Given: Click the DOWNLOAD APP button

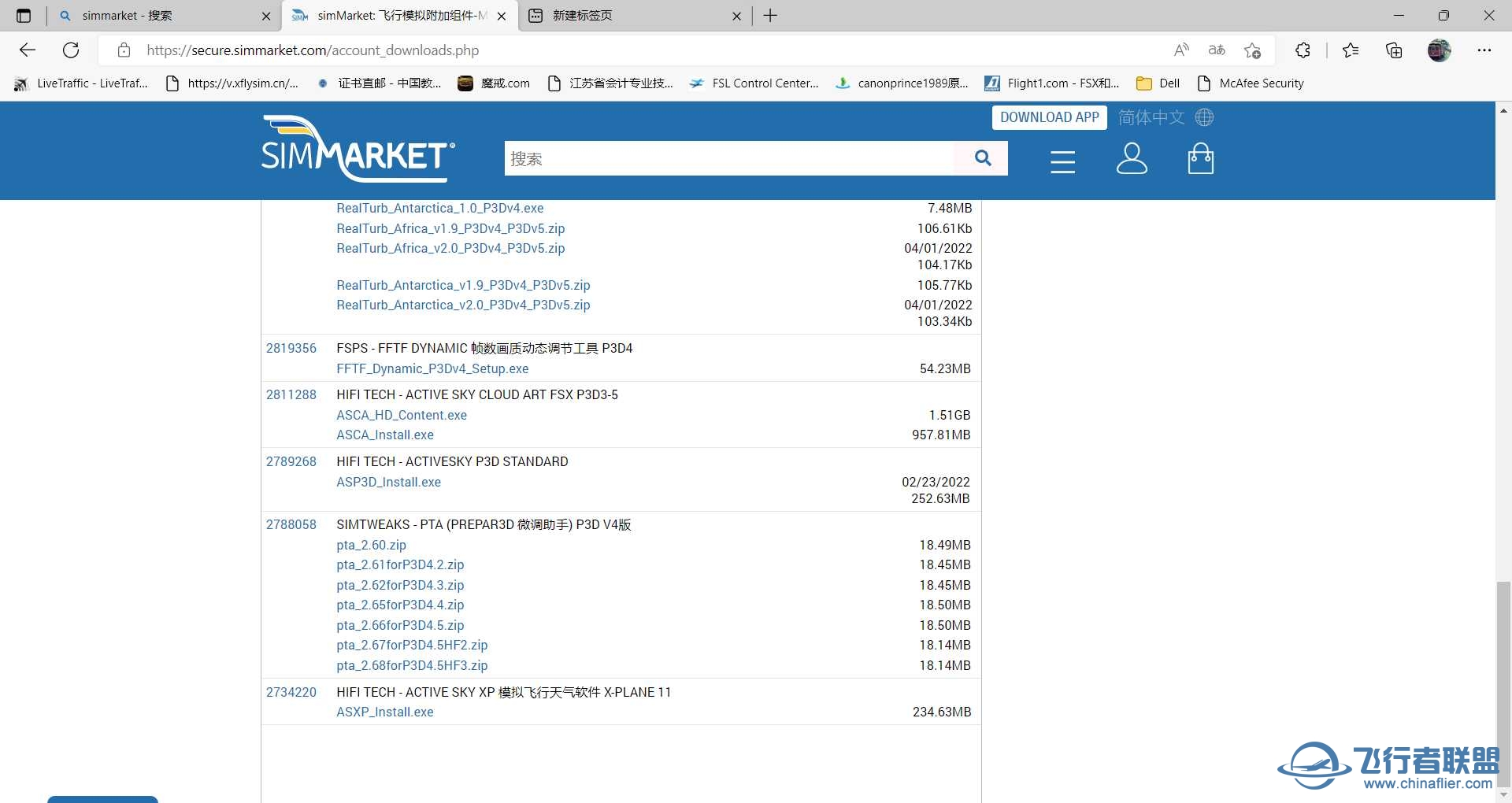Looking at the screenshot, I should [1050, 117].
